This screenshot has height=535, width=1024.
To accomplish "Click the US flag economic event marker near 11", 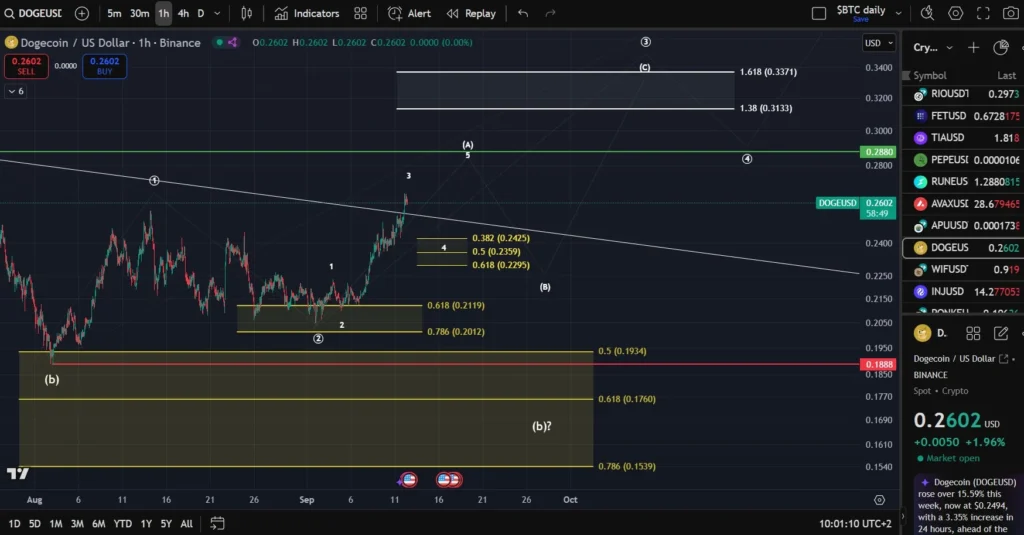I will click(x=409, y=480).
